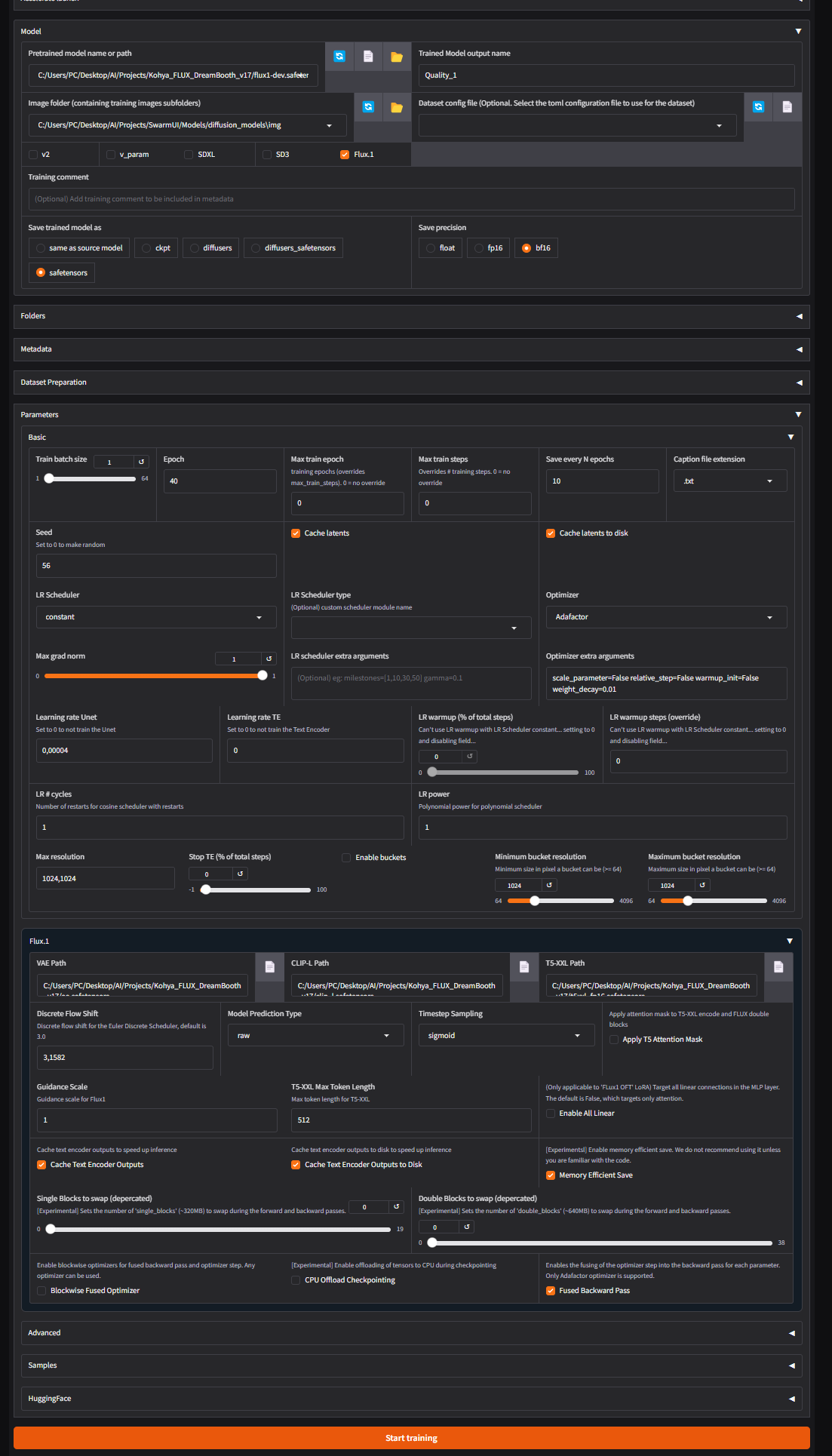The image size is (832, 1456).
Task: Toggle Memory Efficient Save
Action: (x=551, y=1175)
